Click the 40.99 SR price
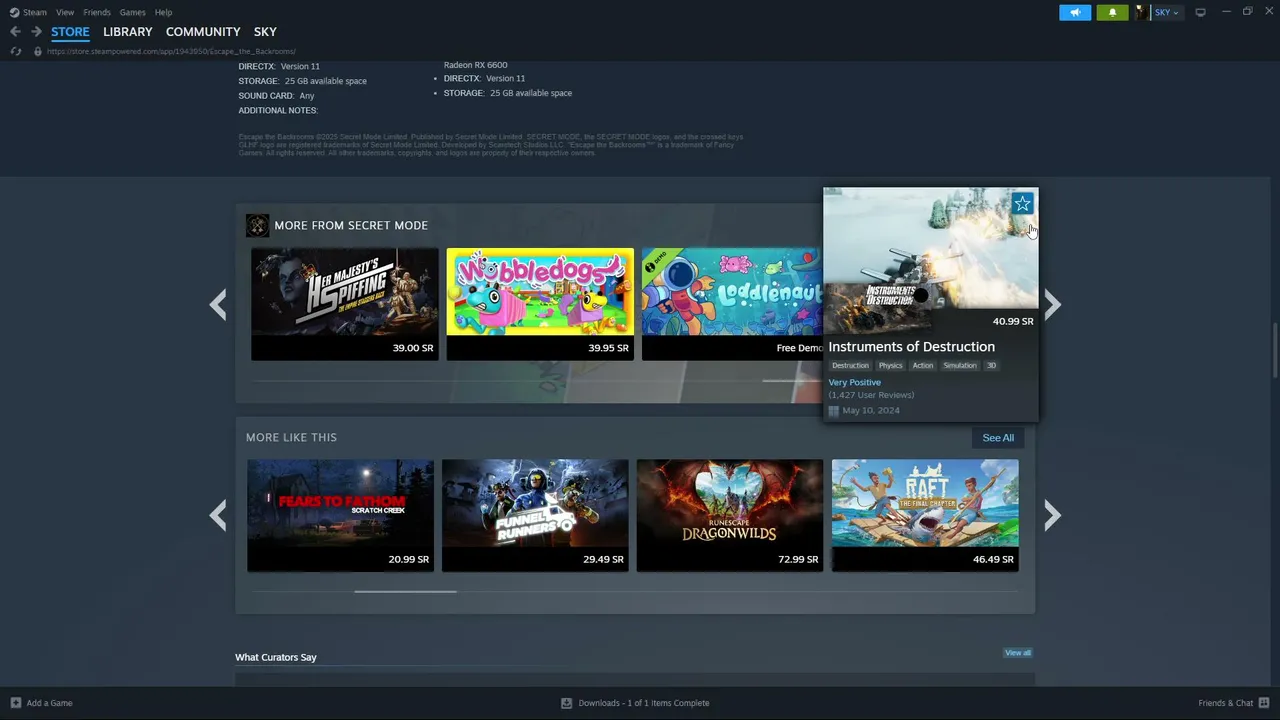Image resolution: width=1280 pixels, height=720 pixels. [x=1013, y=322]
